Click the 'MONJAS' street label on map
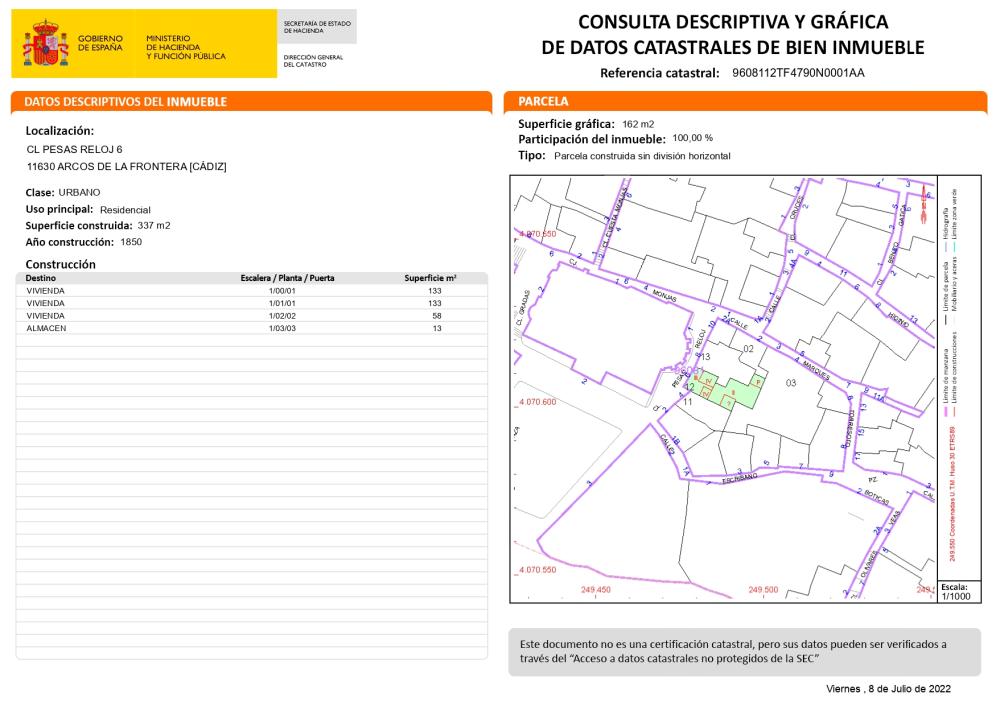Viewport: 1000px width, 706px height. pyautogui.click(x=665, y=295)
